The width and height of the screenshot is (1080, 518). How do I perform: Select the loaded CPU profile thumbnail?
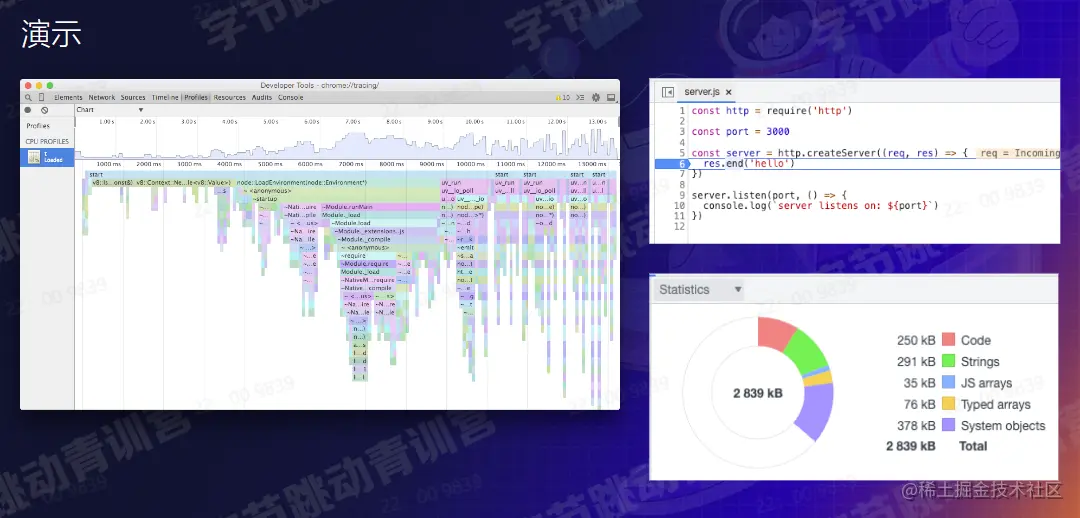(34, 157)
